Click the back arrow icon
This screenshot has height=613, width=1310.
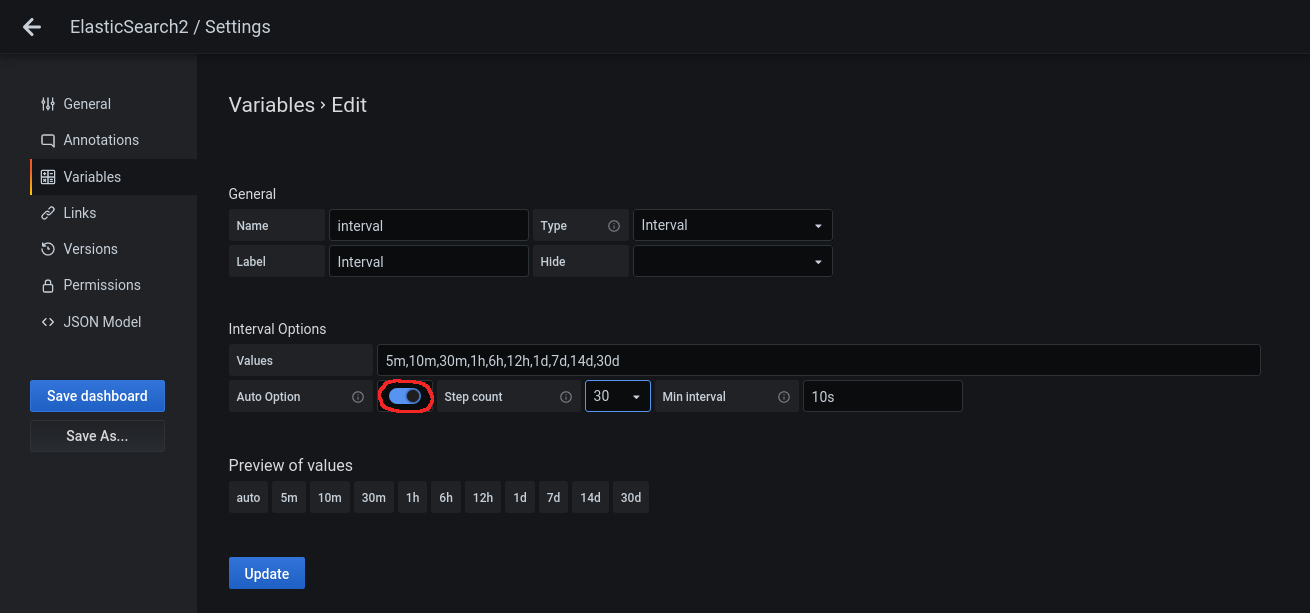click(x=32, y=27)
